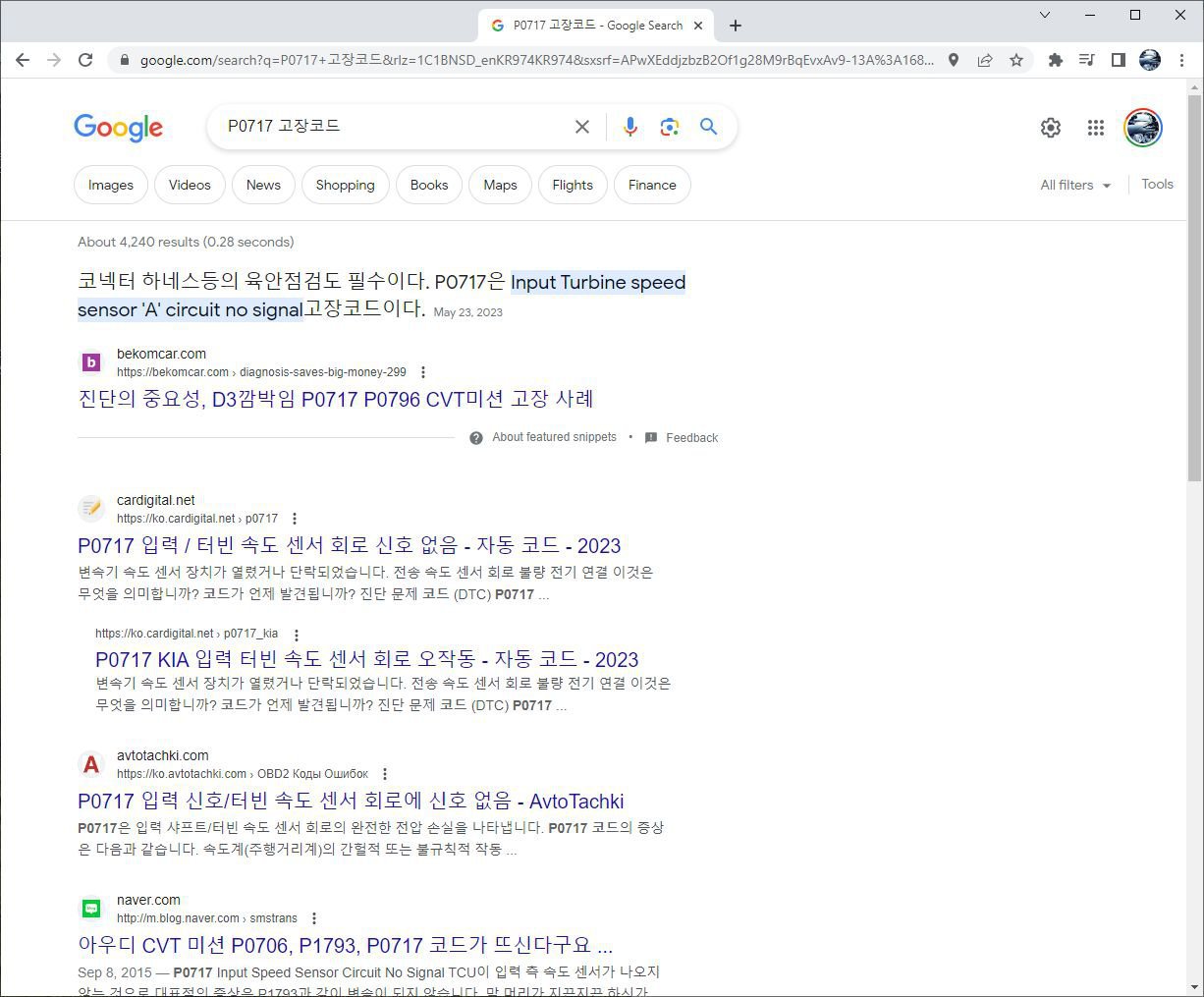Open more options for p0717_kia result
1204x997 pixels.
click(x=297, y=635)
